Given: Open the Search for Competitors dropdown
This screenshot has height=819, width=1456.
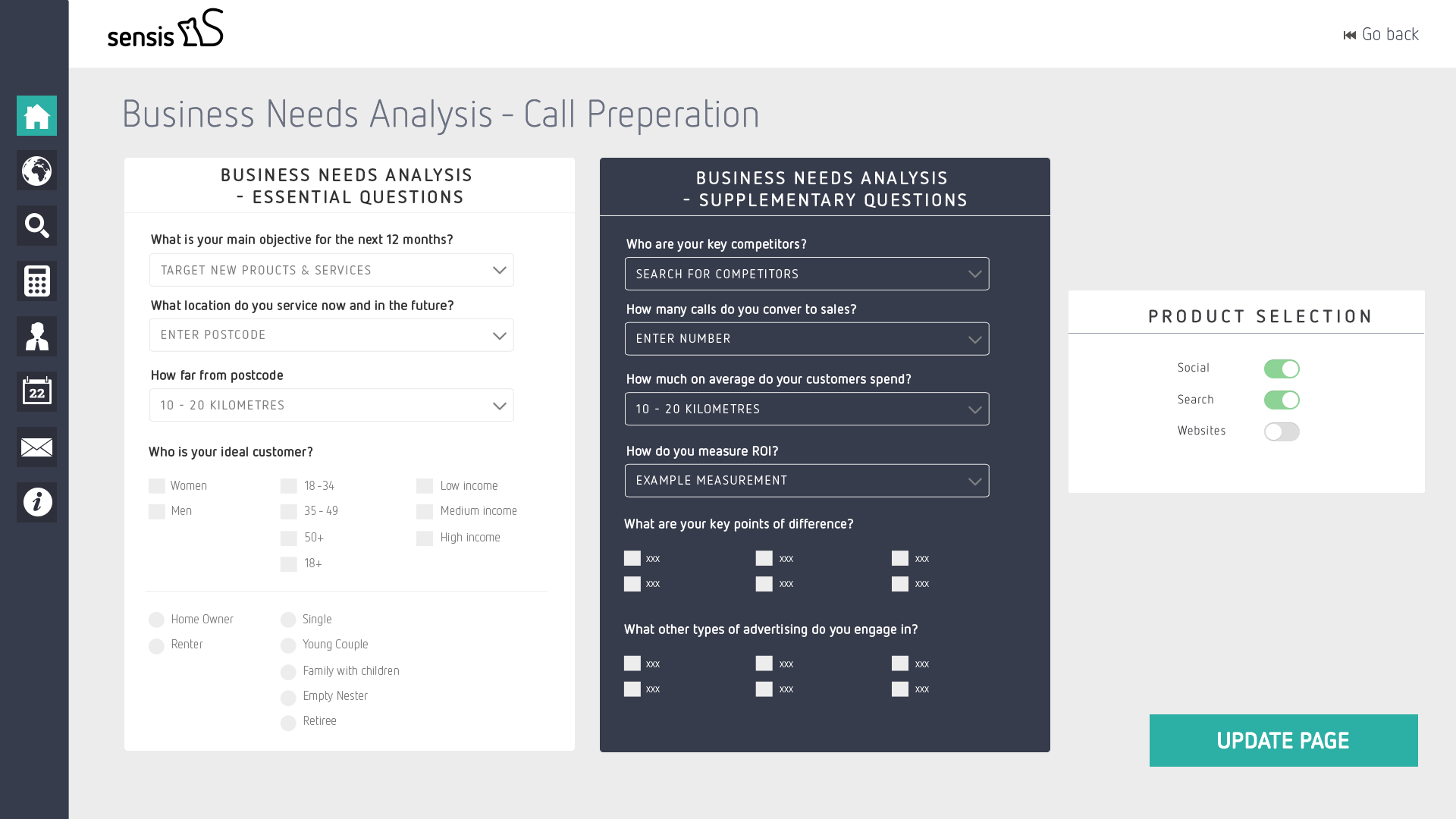Looking at the screenshot, I should (x=807, y=274).
